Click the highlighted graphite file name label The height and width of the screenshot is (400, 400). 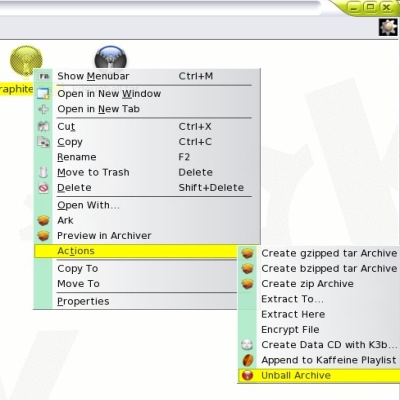[17, 89]
